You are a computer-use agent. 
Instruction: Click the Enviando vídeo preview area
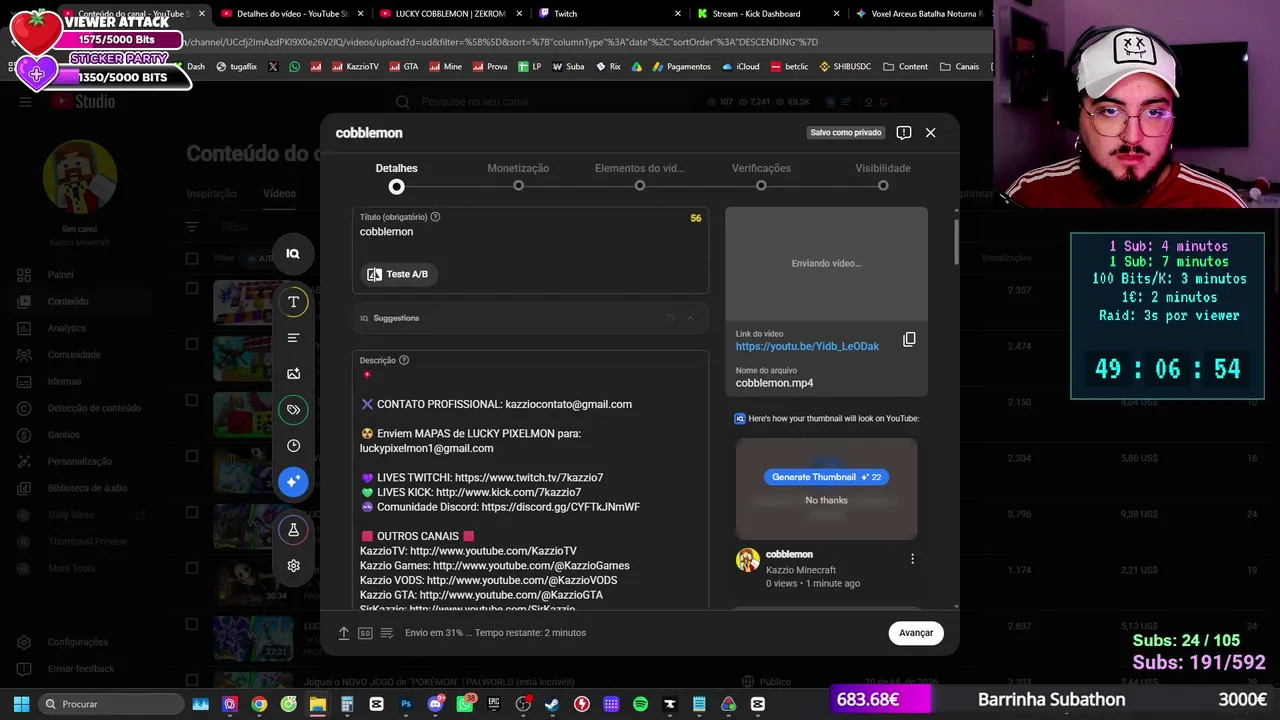(x=826, y=263)
